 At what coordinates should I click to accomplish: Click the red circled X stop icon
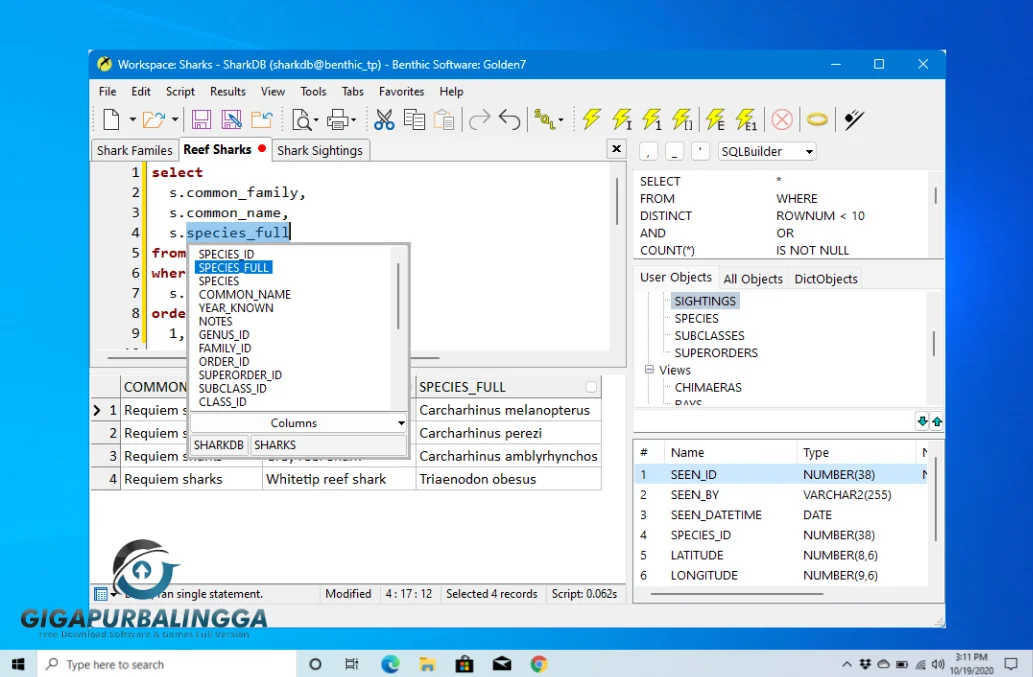tap(782, 120)
